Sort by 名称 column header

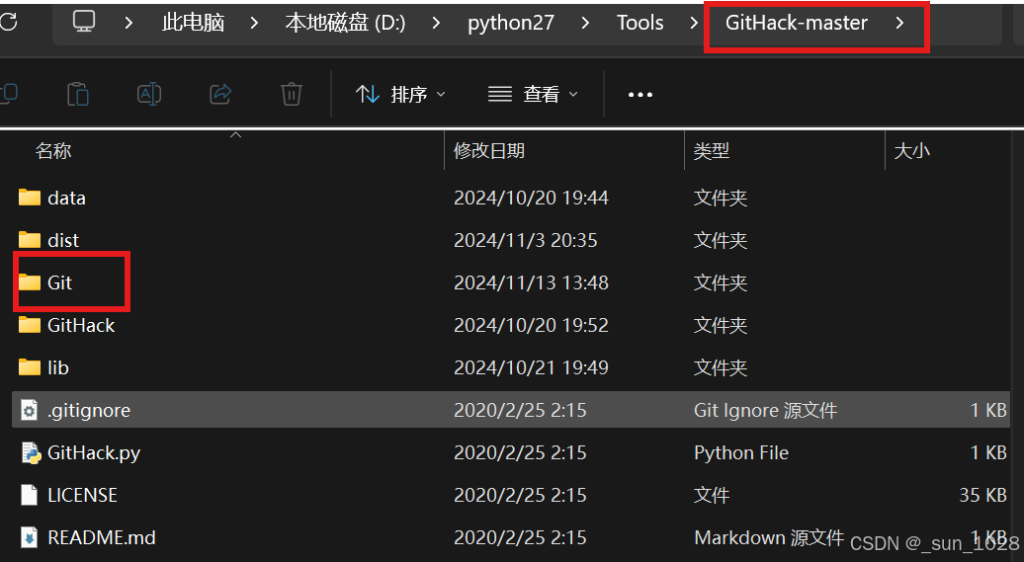(x=54, y=151)
